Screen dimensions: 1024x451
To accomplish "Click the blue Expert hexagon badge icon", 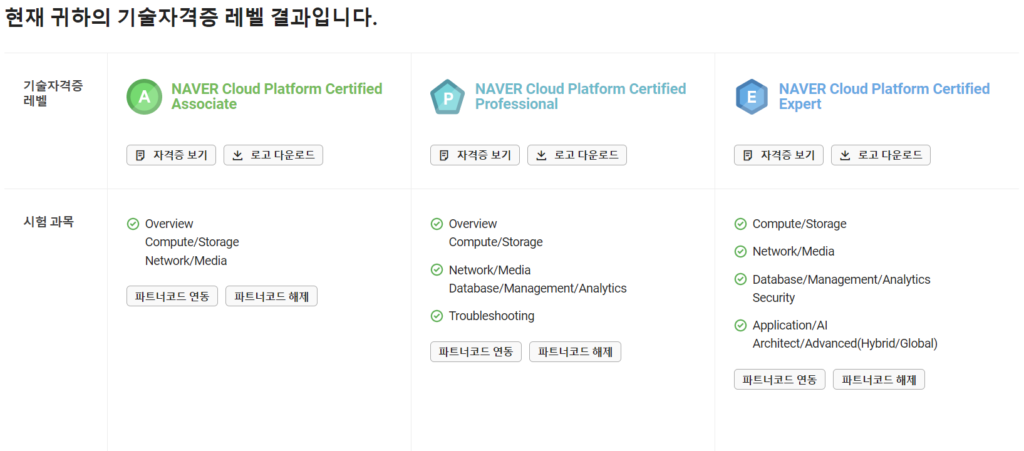I will click(x=752, y=97).
